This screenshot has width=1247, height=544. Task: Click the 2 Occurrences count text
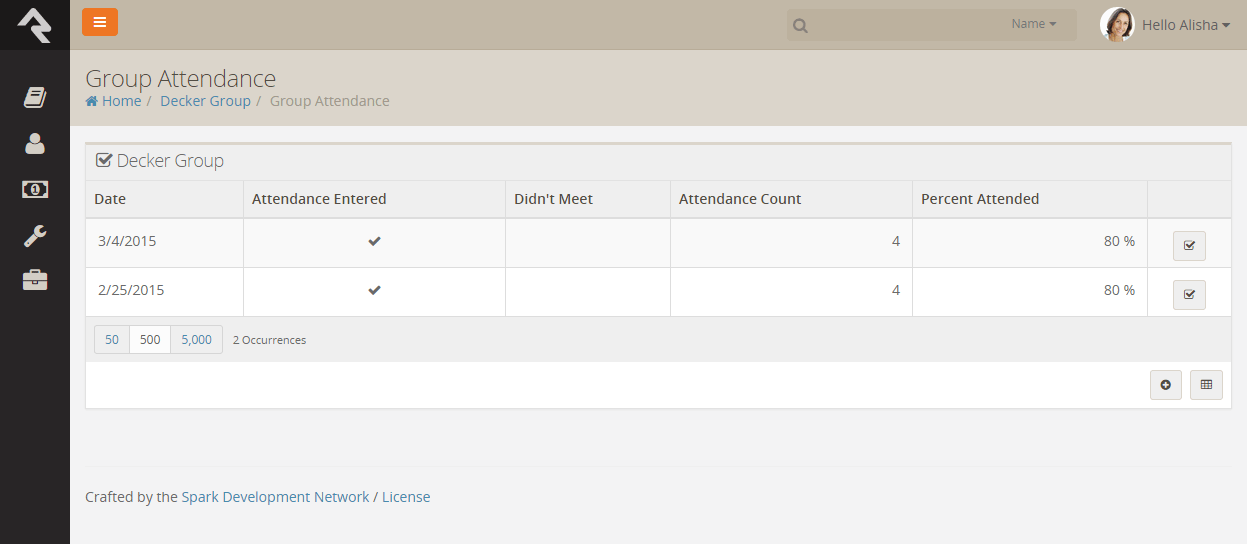pos(270,340)
